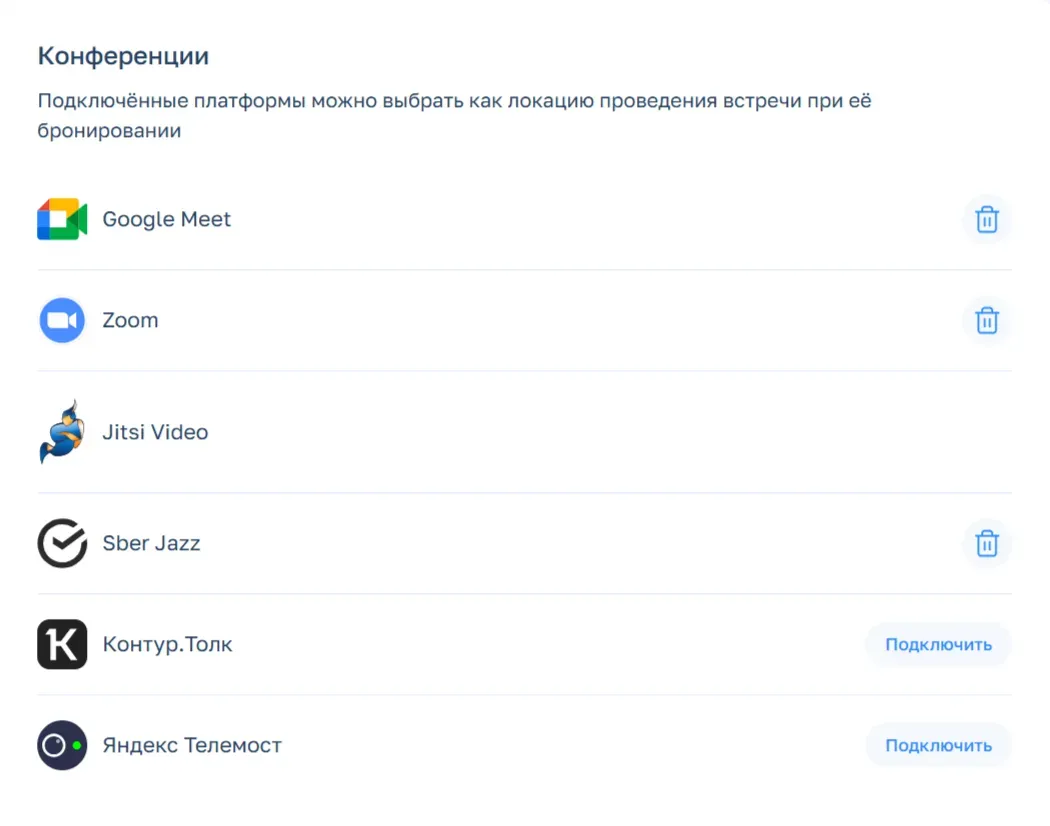Click the Google Meet logo icon

pos(62,219)
